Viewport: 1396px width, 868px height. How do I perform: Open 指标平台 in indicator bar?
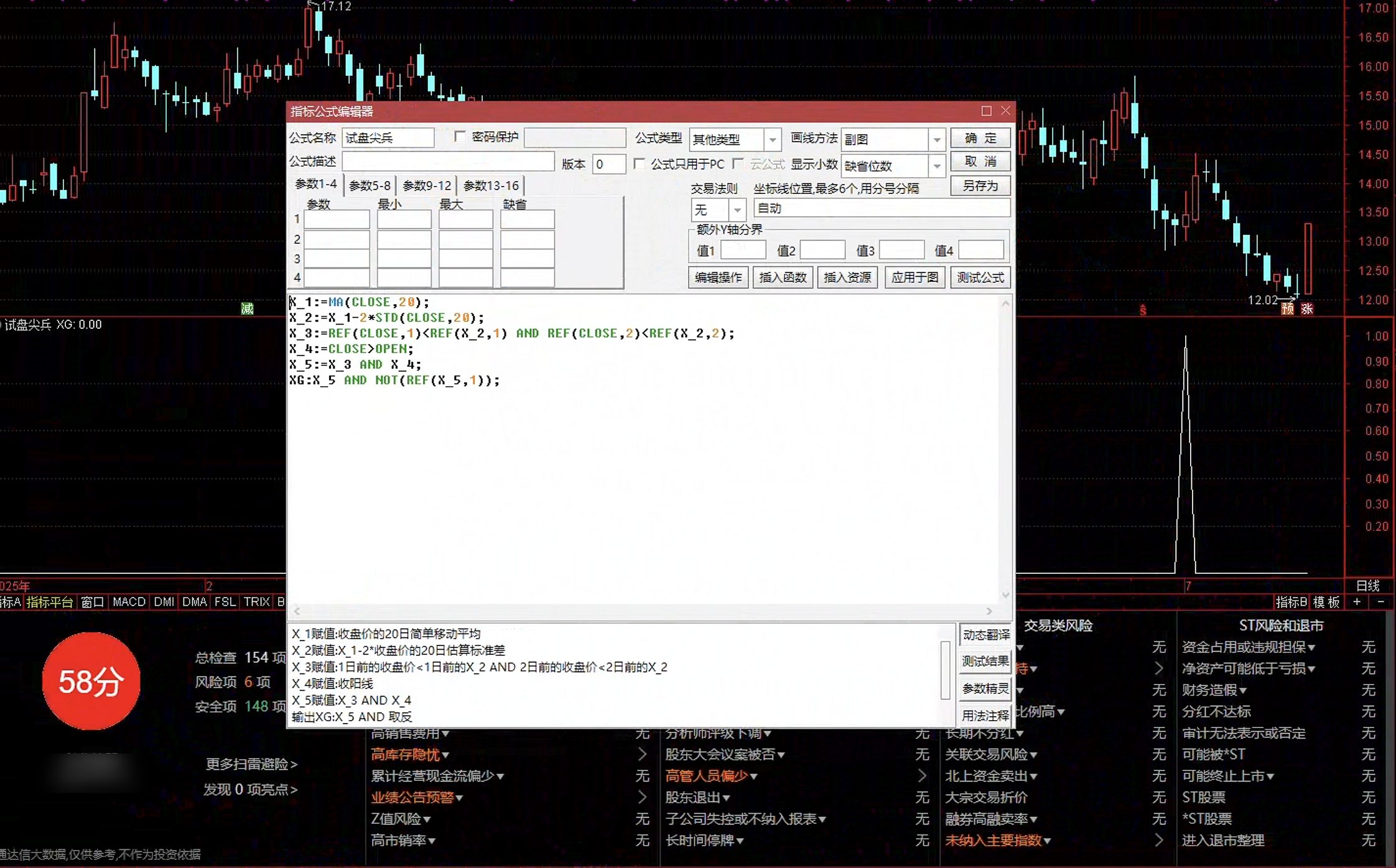tap(49, 602)
